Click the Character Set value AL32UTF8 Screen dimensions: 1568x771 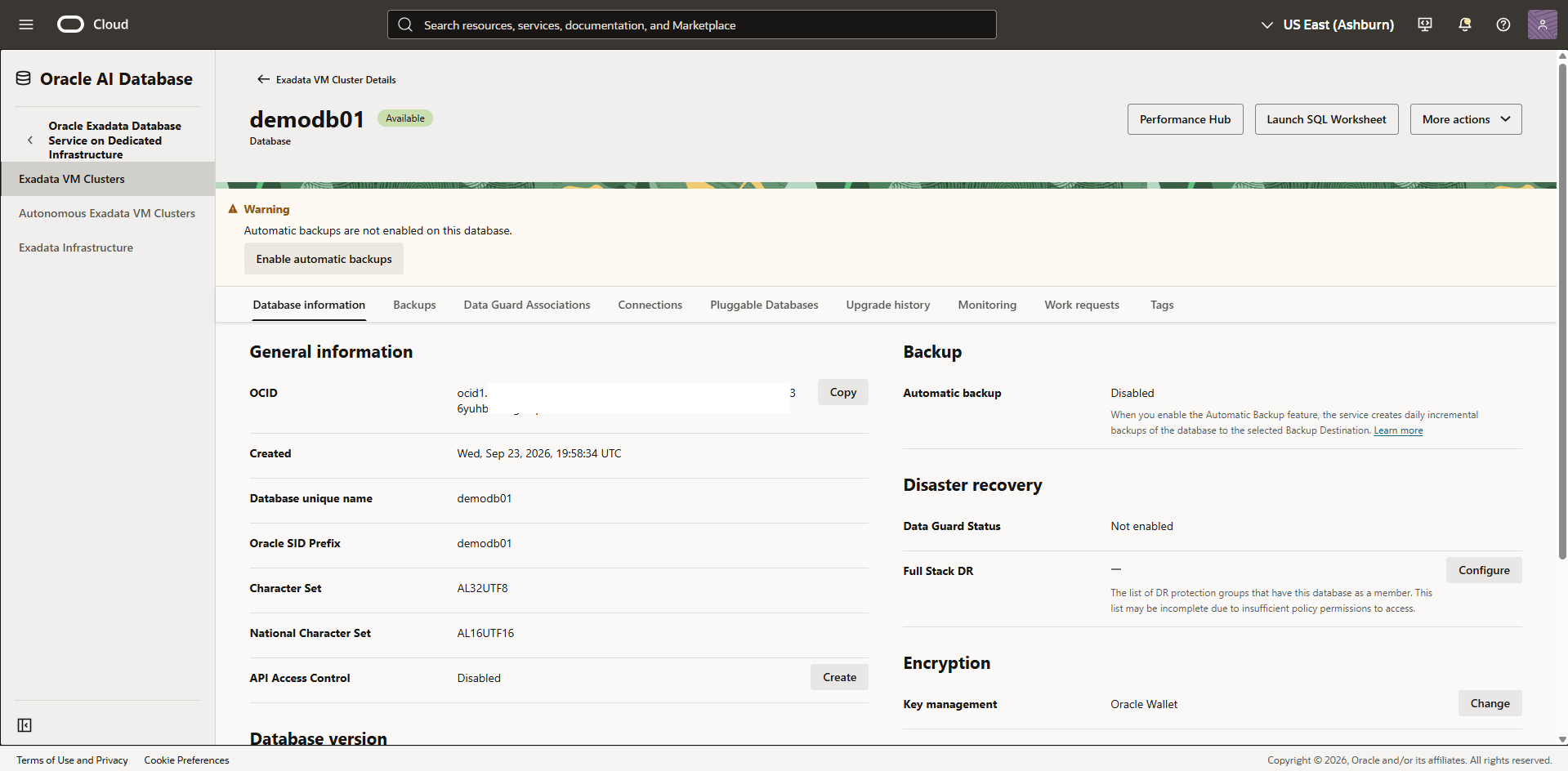click(x=482, y=588)
